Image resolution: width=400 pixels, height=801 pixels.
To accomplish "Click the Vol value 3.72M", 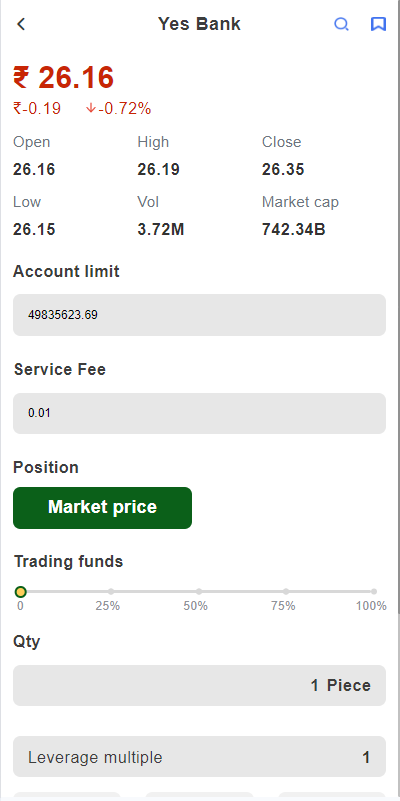I will 161,230.
